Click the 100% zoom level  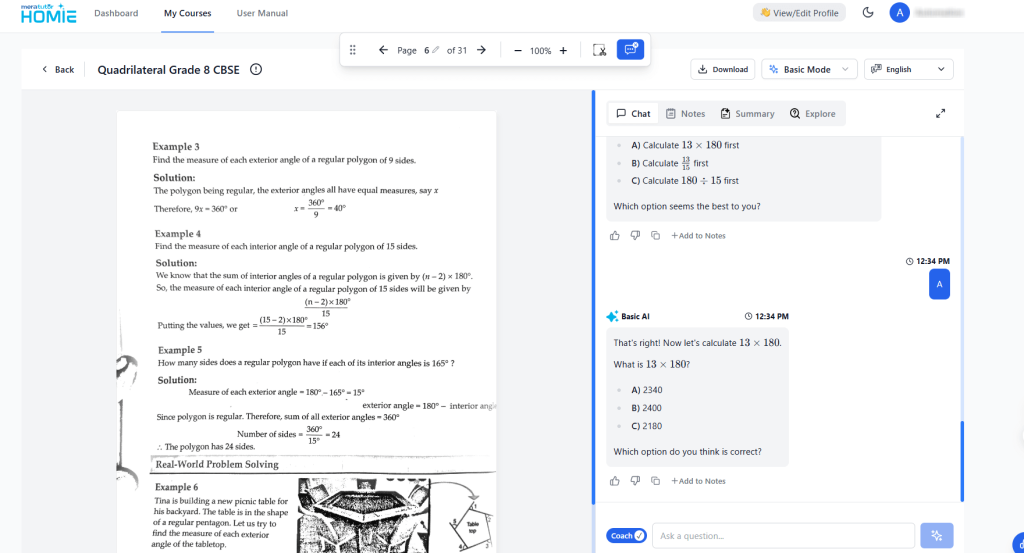[540, 50]
